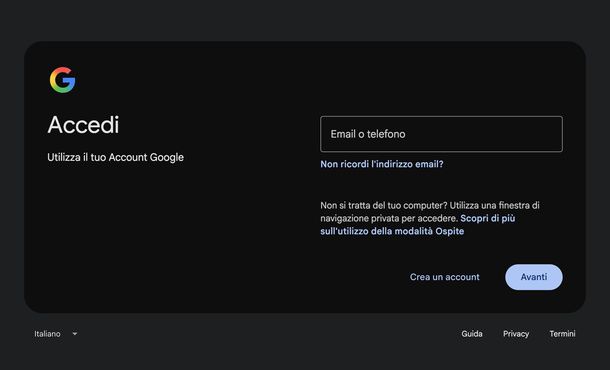Click the Avanti button
This screenshot has width=610, height=370.
tap(534, 277)
